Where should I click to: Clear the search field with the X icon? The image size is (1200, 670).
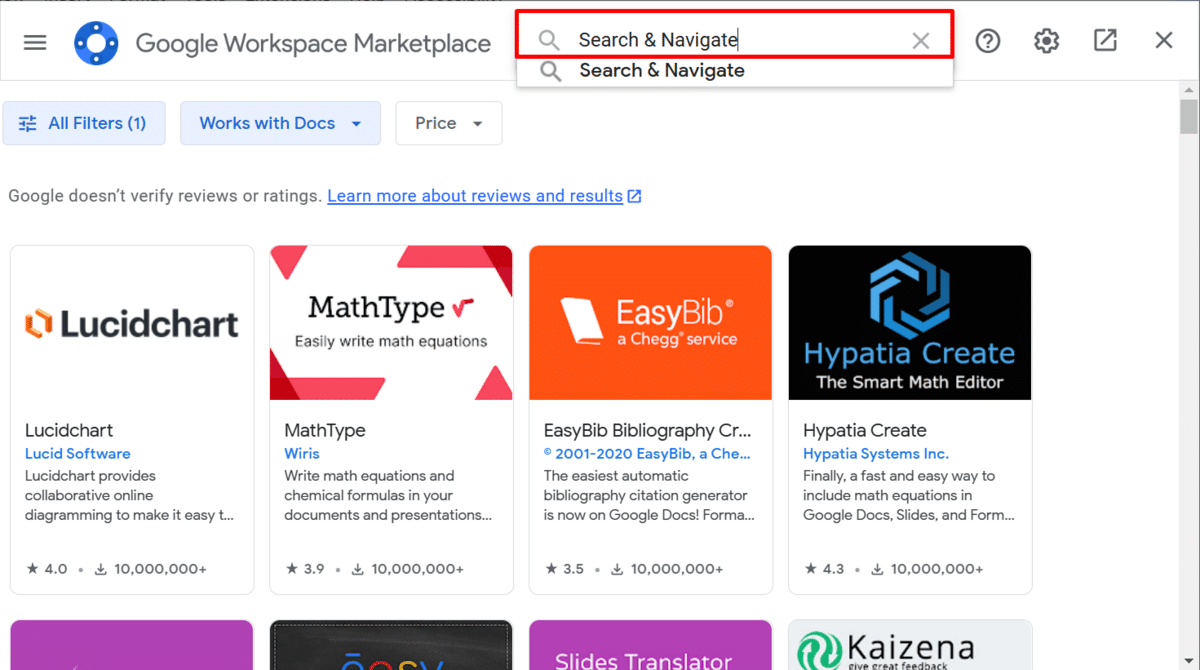(x=920, y=40)
